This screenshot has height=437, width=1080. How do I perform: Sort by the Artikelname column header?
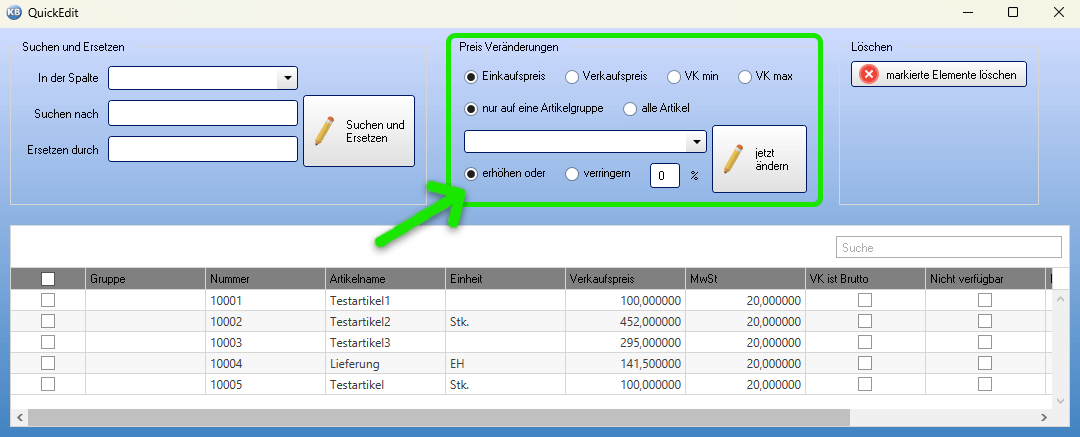pos(385,279)
